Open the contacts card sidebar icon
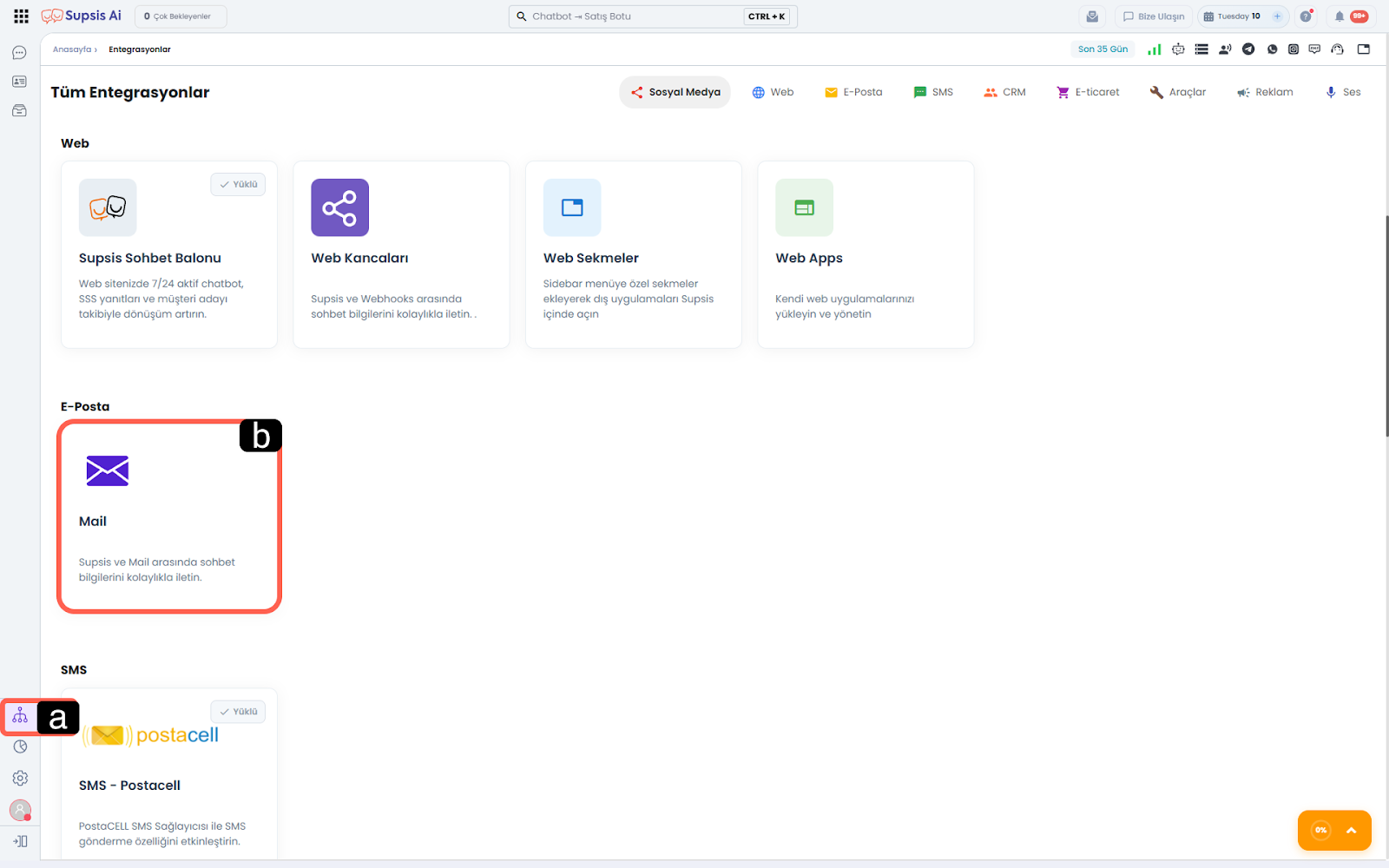Screen dimensions: 1389x868 coord(19,82)
